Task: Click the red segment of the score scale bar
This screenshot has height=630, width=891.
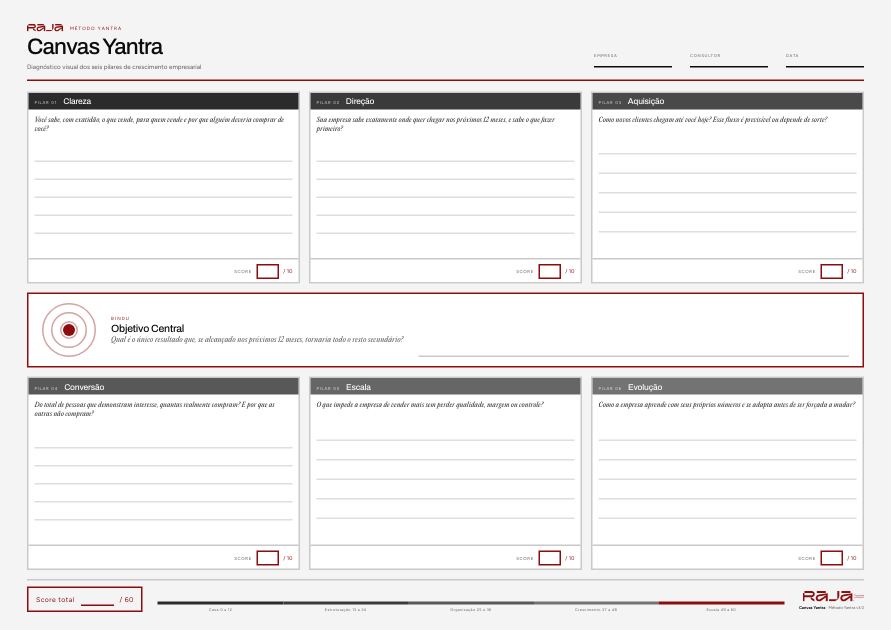Action: point(722,603)
